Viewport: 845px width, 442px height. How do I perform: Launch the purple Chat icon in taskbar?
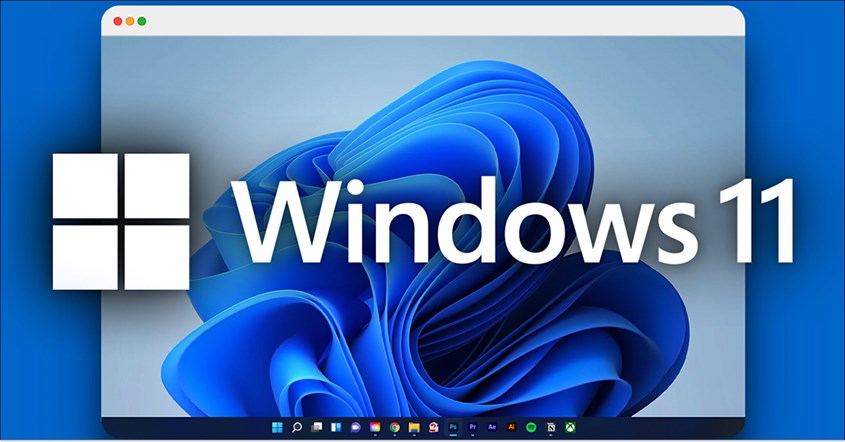pos(355,427)
